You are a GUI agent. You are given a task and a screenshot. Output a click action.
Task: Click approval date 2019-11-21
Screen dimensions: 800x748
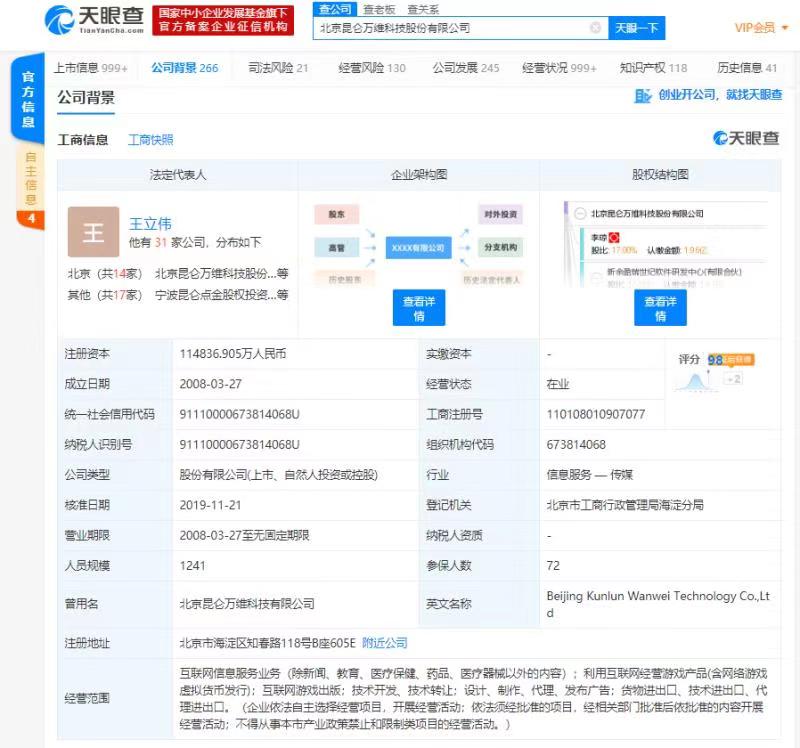(210, 505)
